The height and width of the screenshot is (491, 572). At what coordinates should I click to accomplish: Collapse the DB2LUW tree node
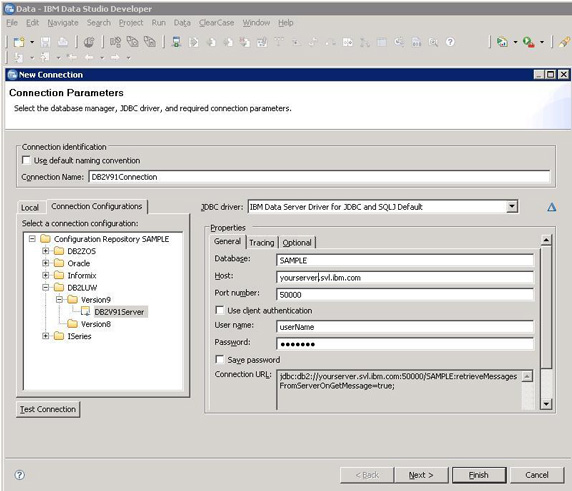tap(46, 287)
